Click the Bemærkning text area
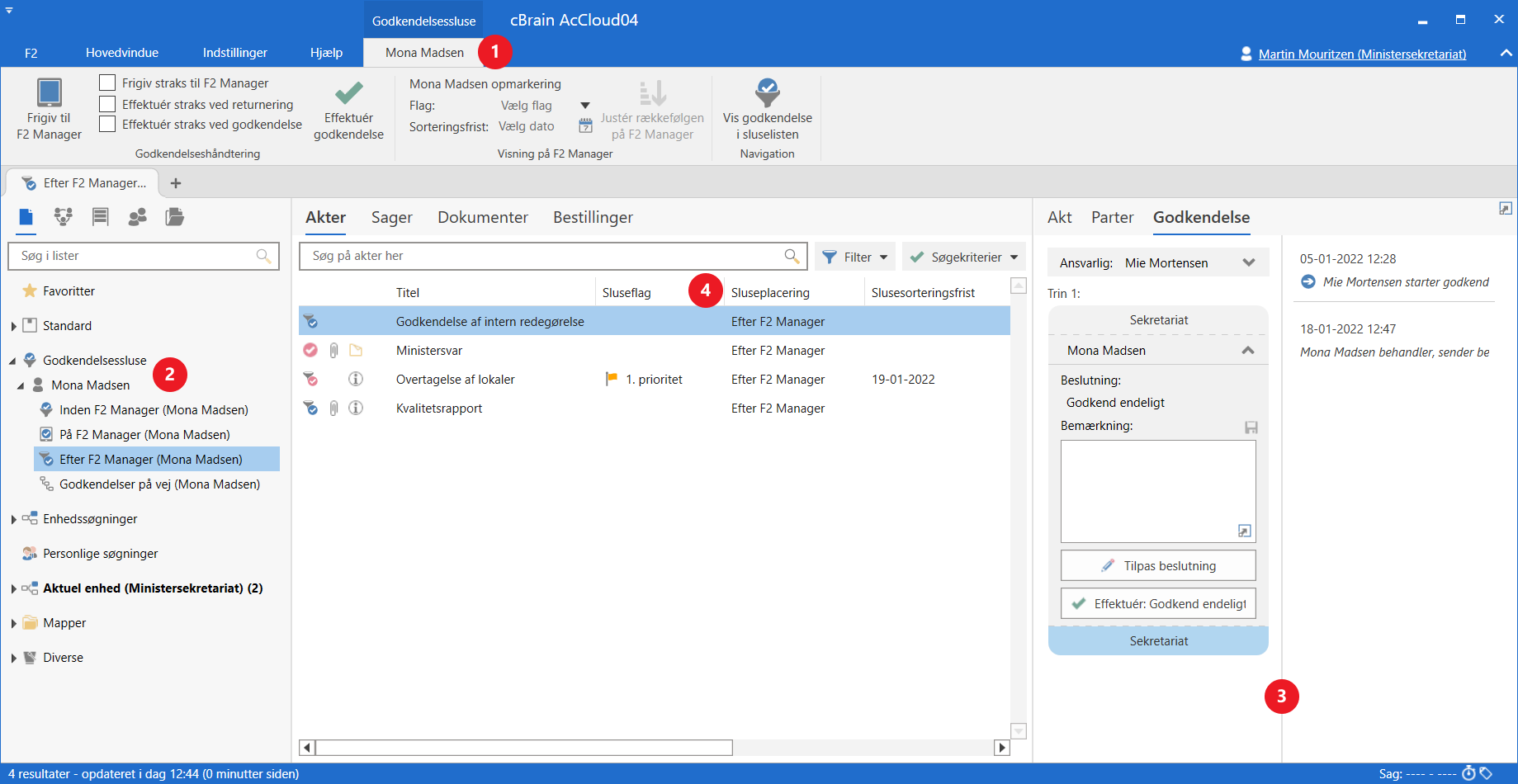 click(x=1158, y=491)
